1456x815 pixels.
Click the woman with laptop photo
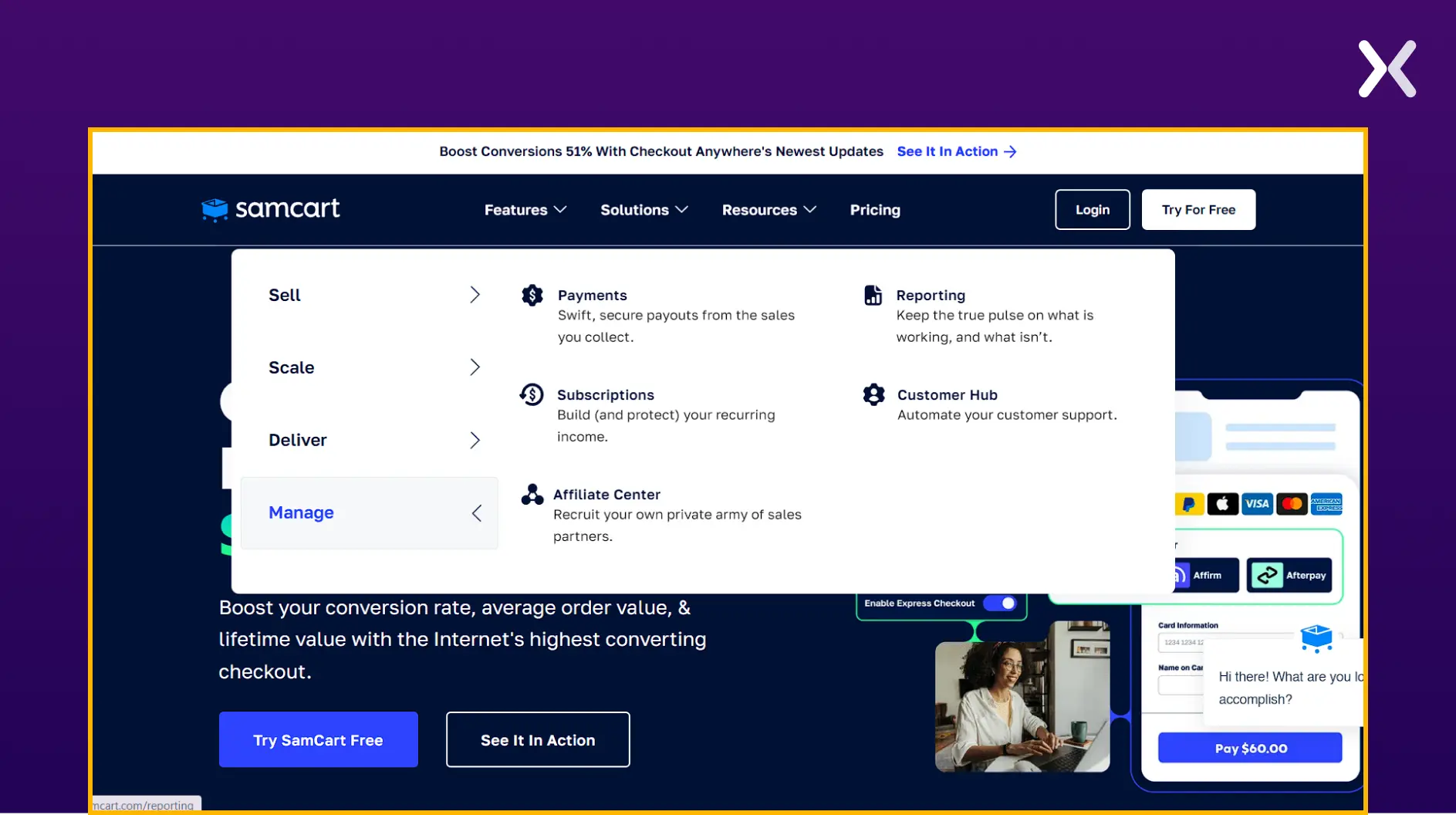point(1022,696)
